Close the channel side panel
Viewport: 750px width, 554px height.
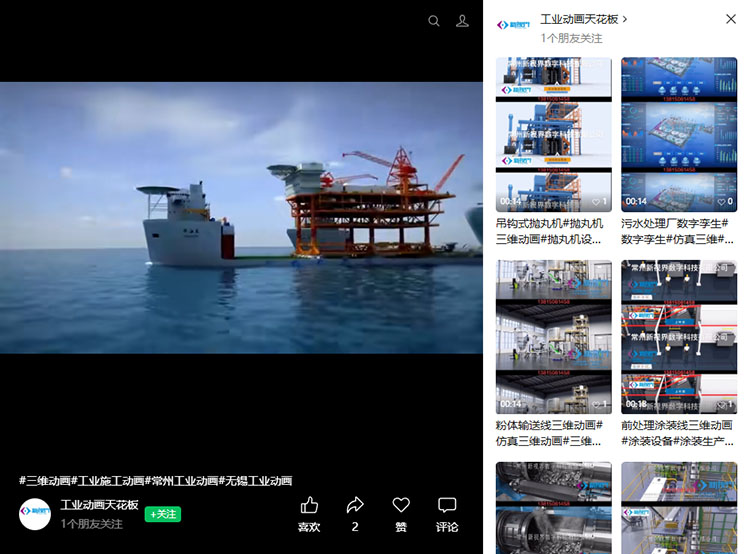point(730,19)
